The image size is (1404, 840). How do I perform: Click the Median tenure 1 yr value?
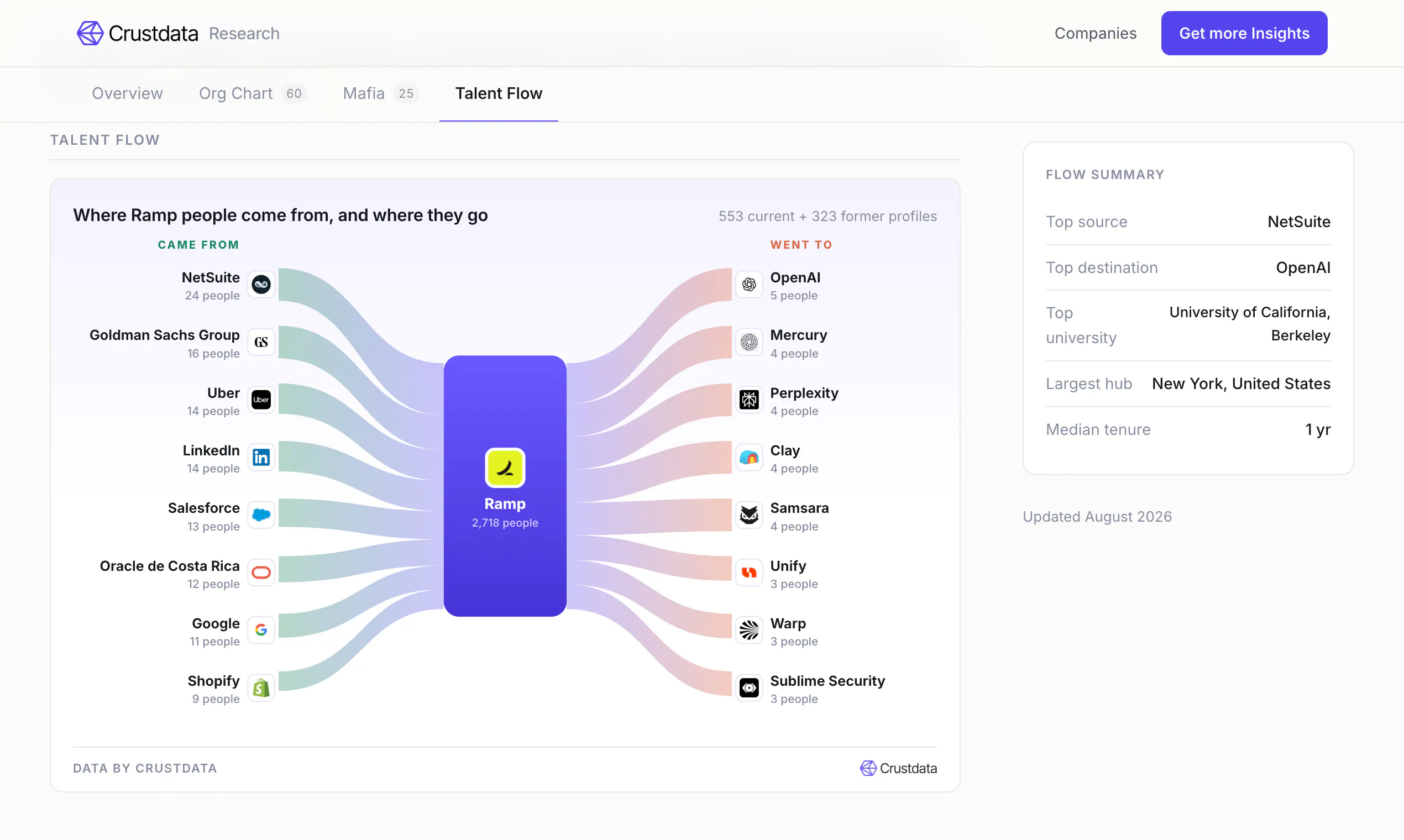(1318, 429)
